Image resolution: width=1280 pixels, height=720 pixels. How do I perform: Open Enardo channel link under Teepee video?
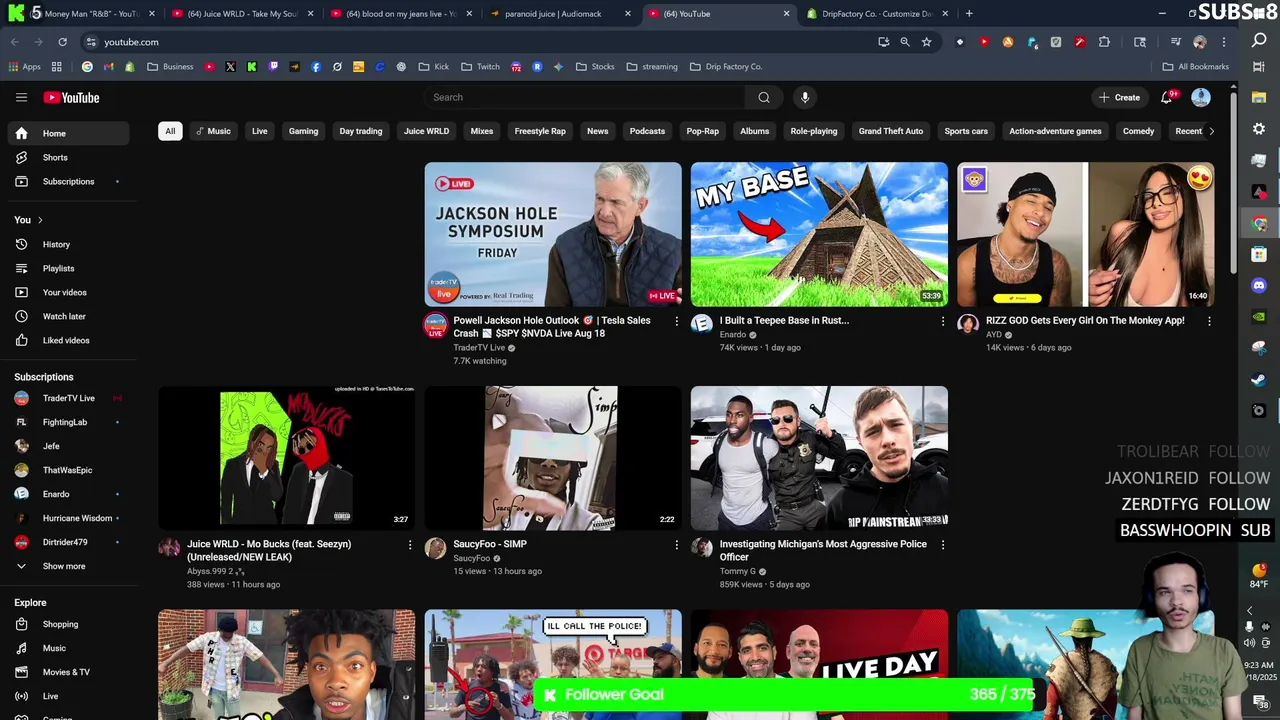pos(733,335)
